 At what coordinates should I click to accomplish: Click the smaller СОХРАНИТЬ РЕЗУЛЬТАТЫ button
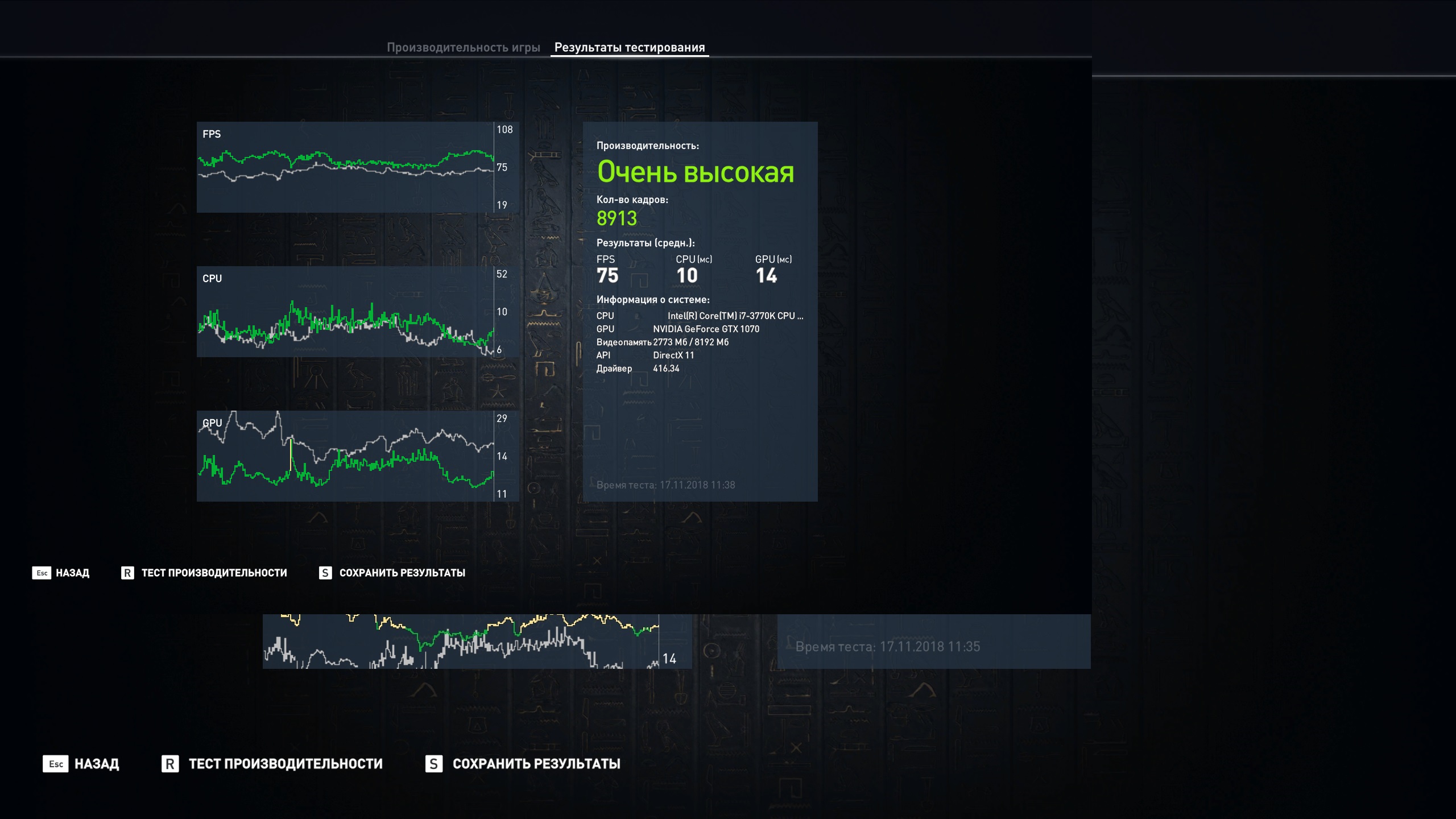402,573
